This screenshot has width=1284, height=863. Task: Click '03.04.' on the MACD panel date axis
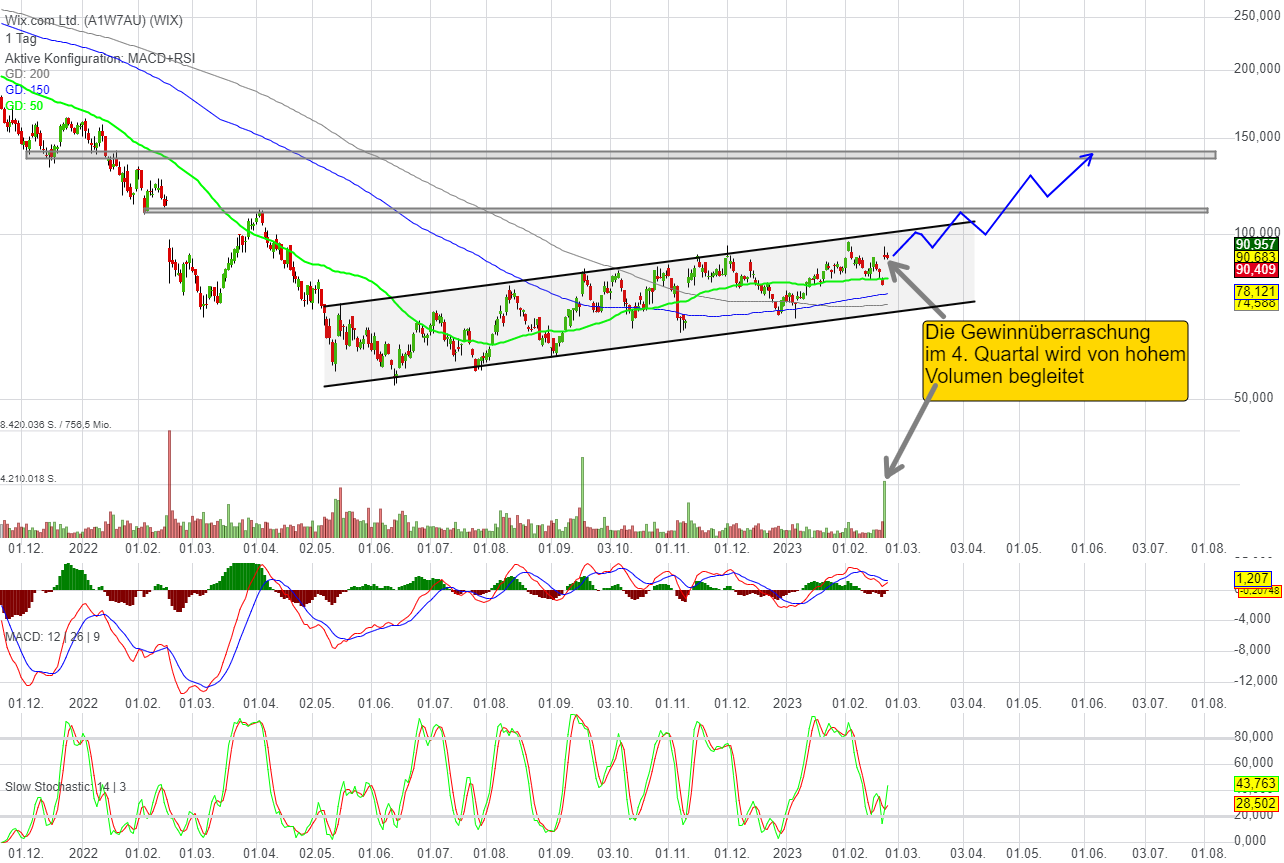click(967, 703)
